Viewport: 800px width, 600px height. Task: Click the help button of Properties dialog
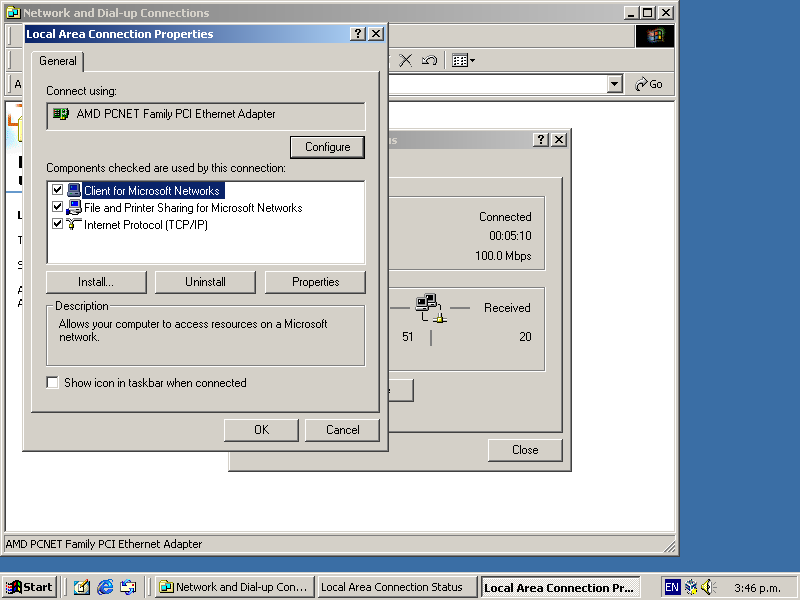point(358,34)
